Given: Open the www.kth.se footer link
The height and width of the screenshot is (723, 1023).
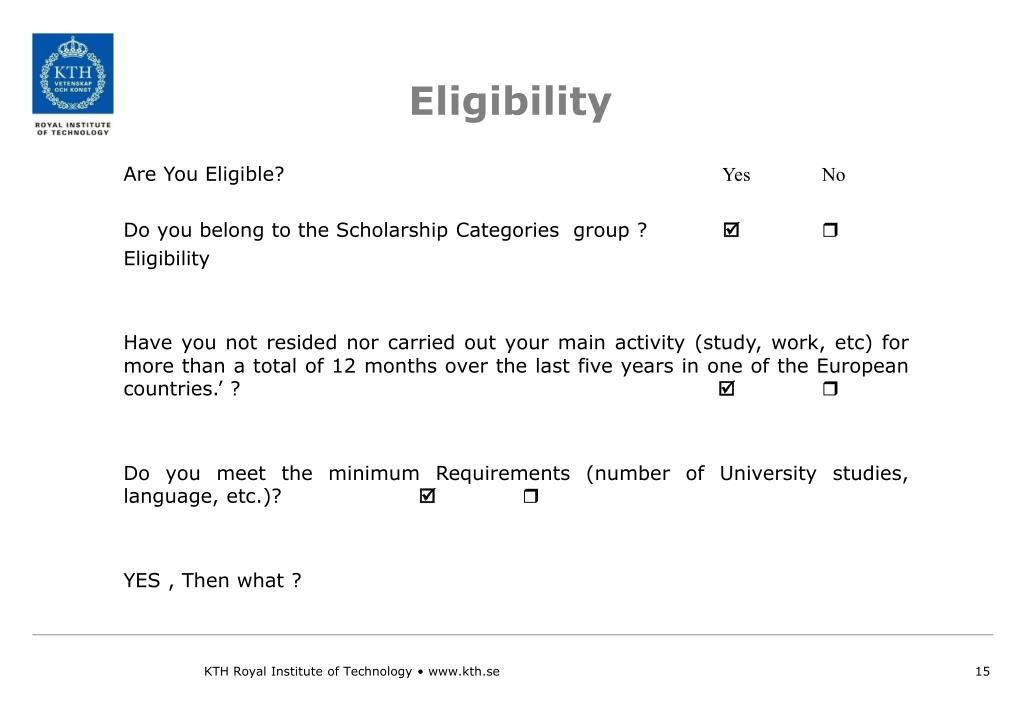Looking at the screenshot, I should pos(463,671).
